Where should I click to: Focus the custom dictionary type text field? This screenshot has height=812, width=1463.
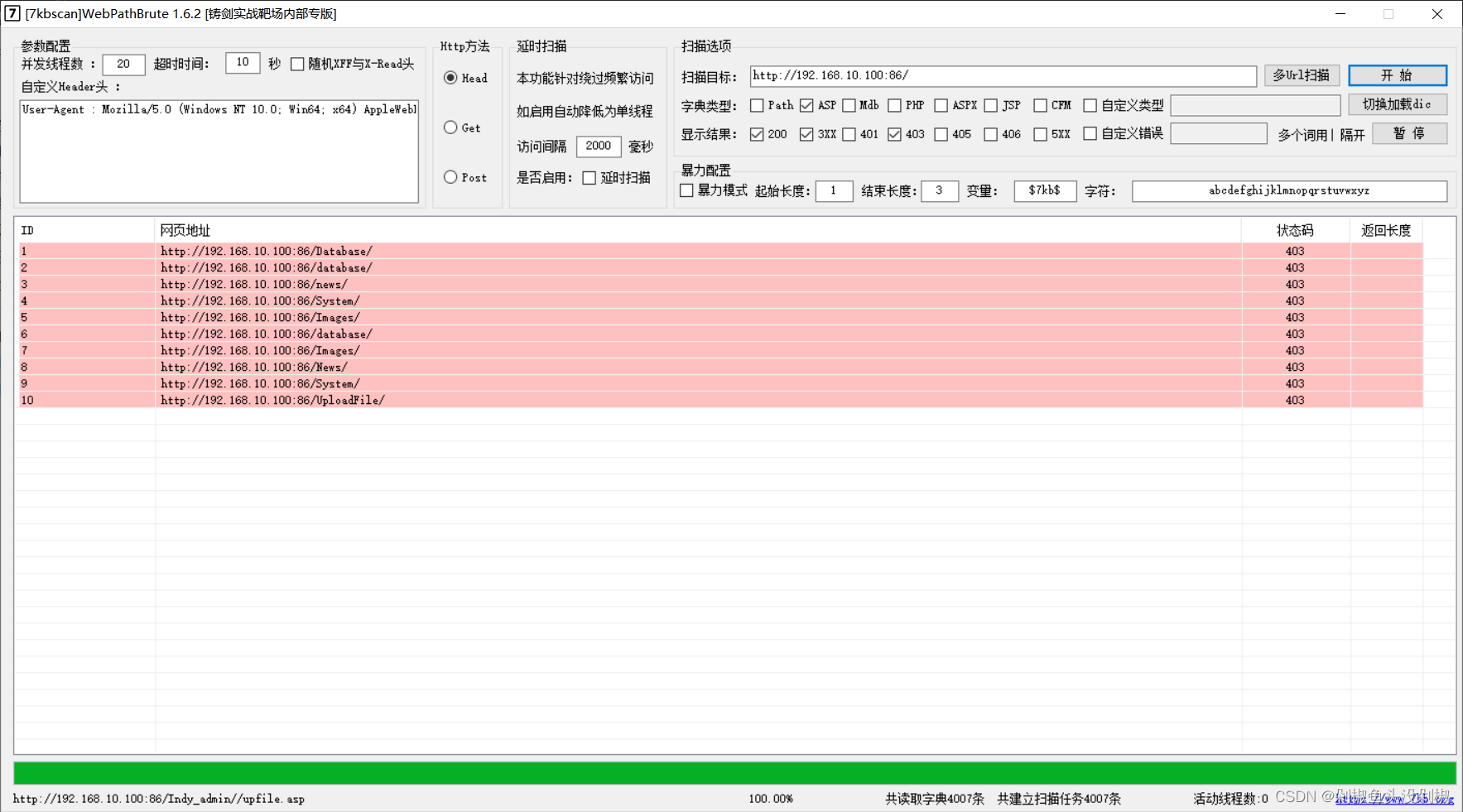(x=1255, y=105)
